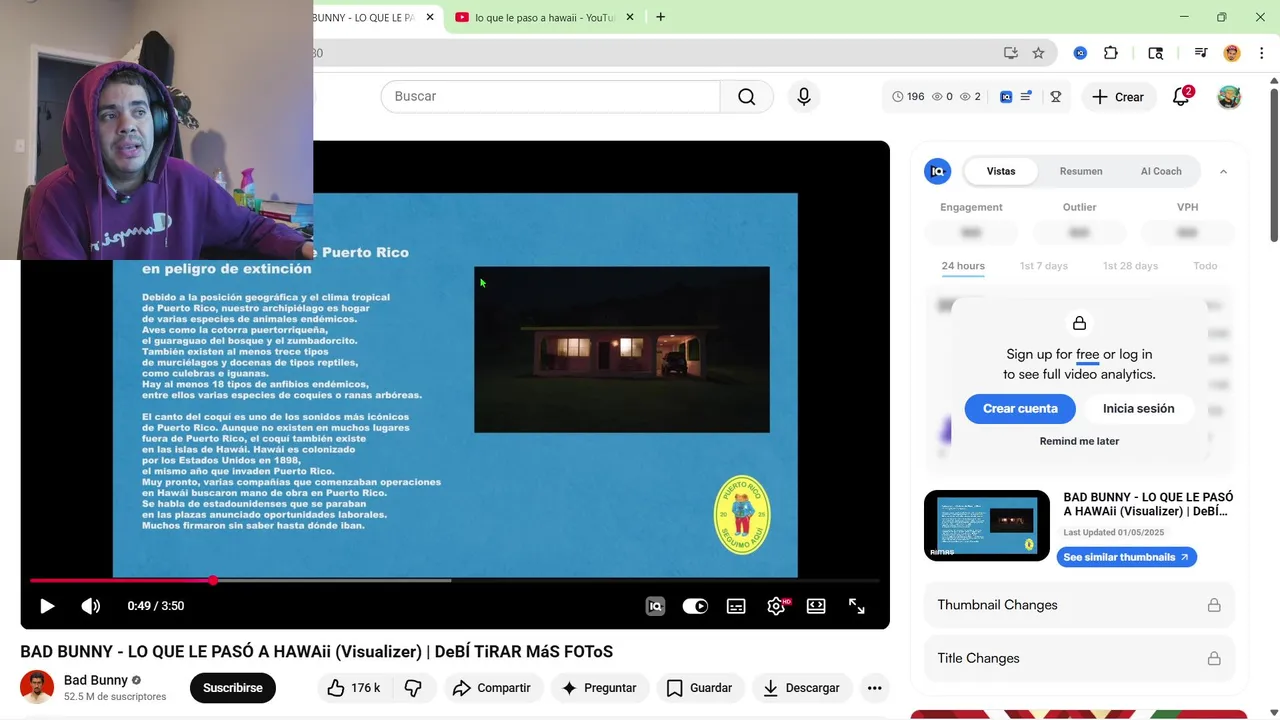Click See similar thumbnails link
Screen dimensions: 1280x720
[1126, 557]
